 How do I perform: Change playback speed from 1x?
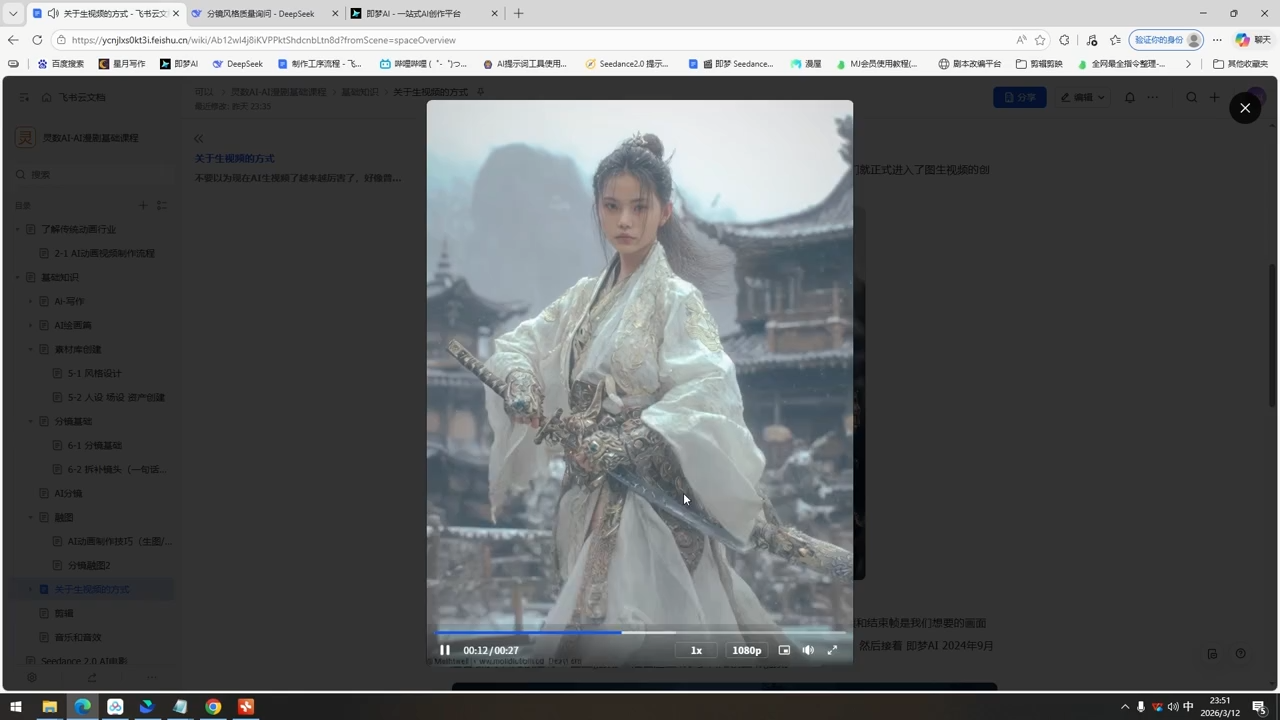coord(696,650)
